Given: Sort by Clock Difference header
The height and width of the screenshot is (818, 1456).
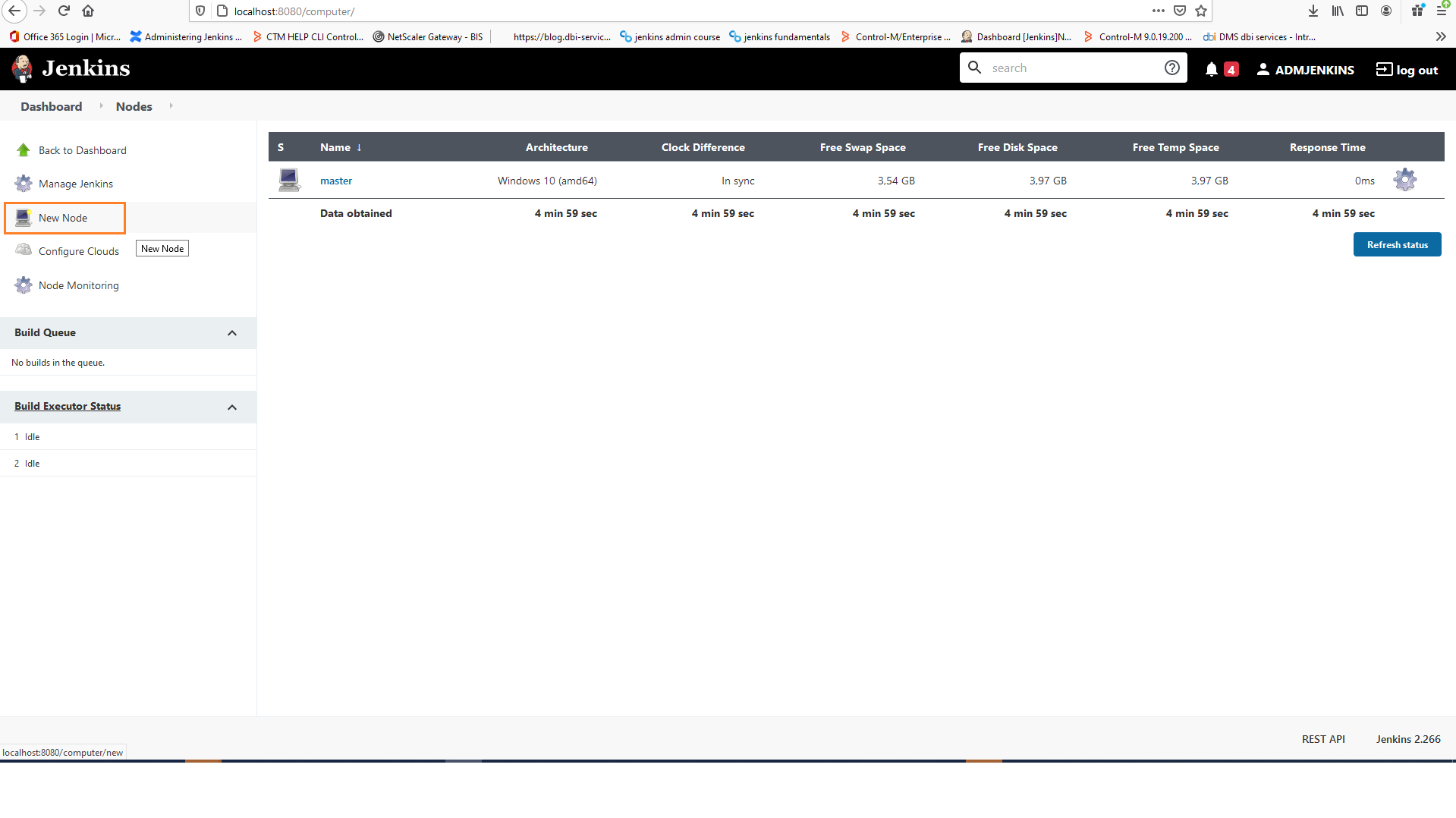Looking at the screenshot, I should [x=703, y=147].
